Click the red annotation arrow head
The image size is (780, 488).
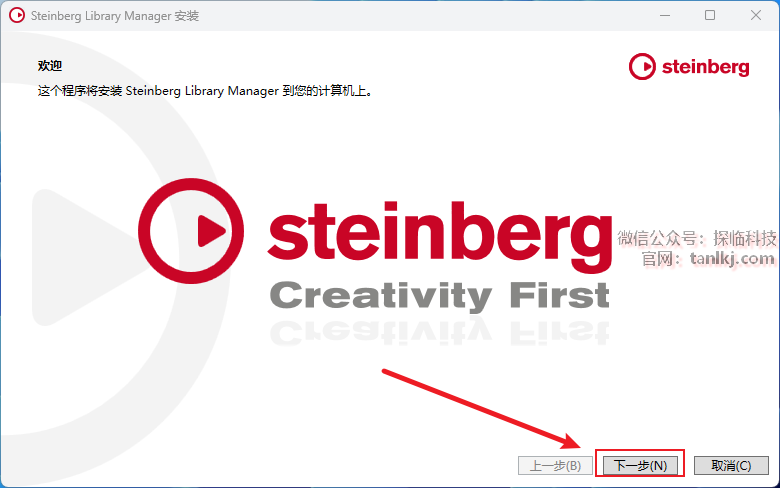coord(570,441)
